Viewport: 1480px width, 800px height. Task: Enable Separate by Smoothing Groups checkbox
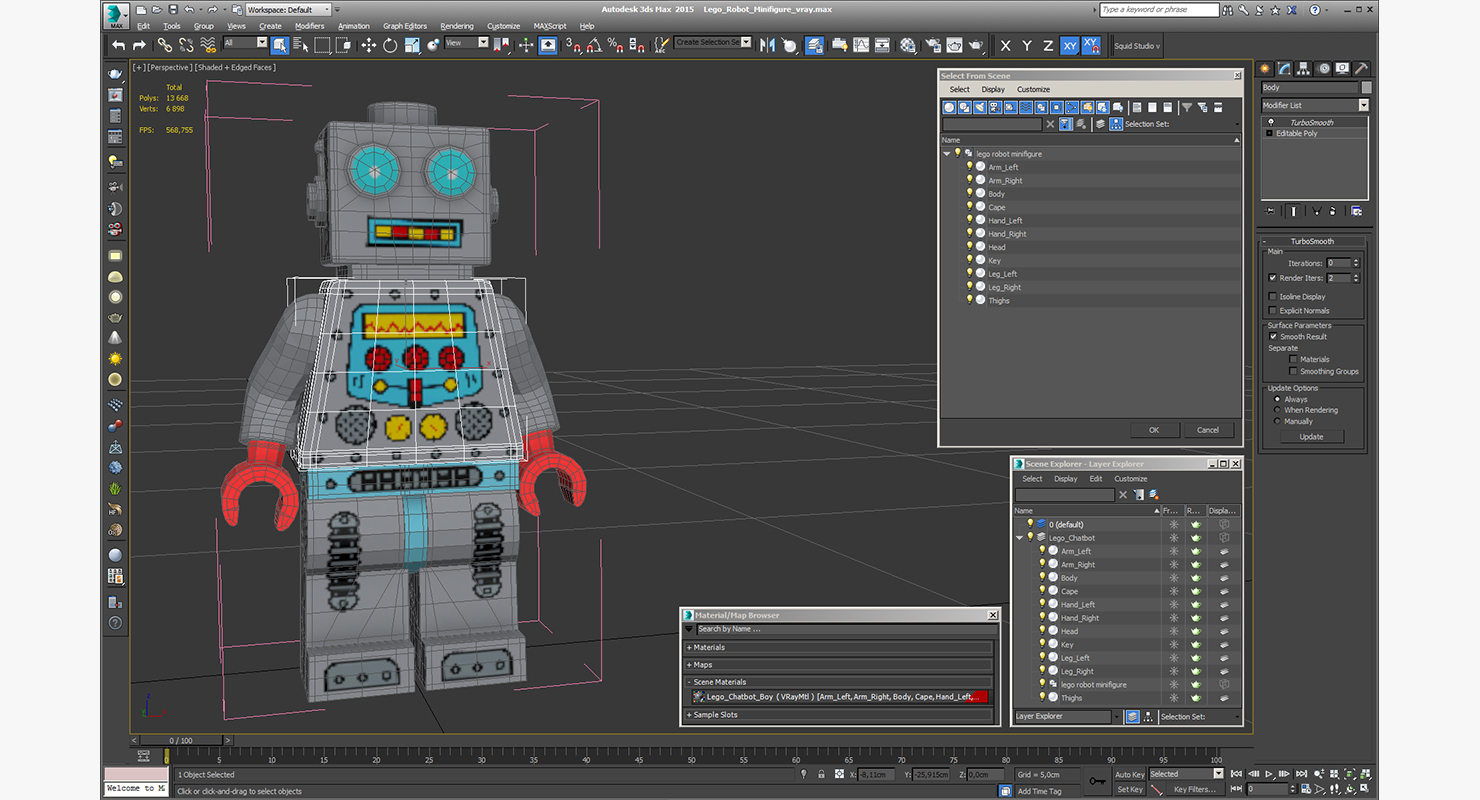point(1293,371)
